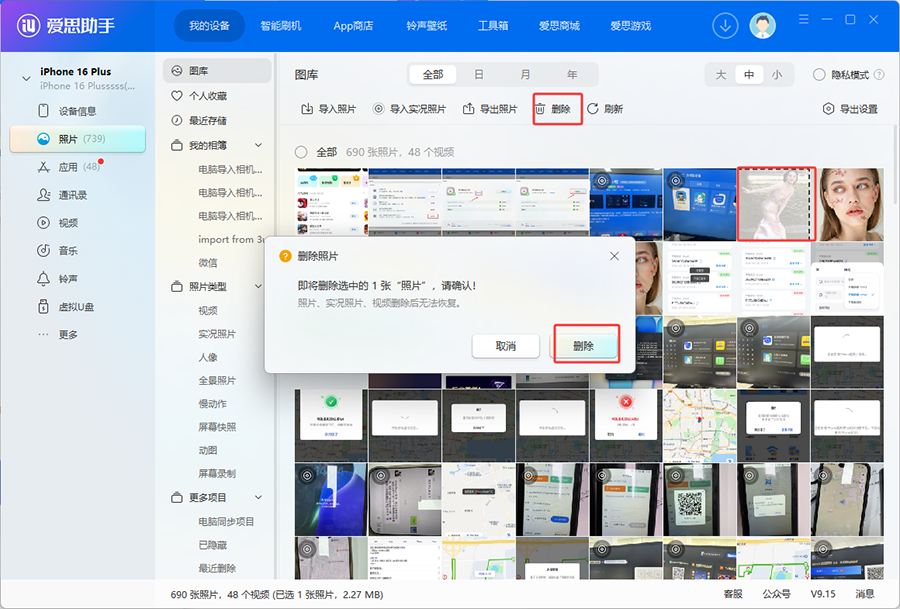Select 图库 in the album panel
The height and width of the screenshot is (609, 900).
217,71
